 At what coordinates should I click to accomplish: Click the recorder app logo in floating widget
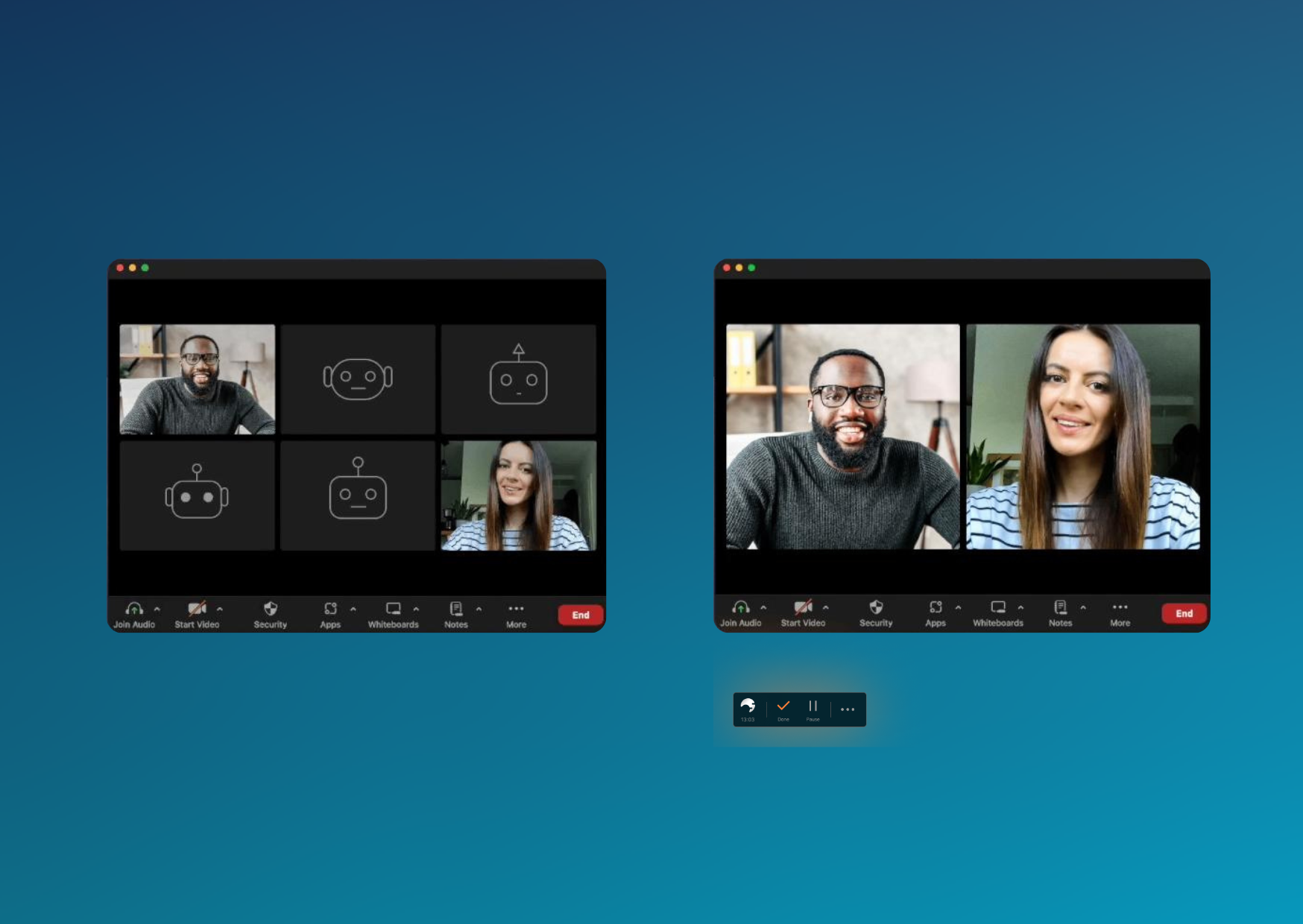click(x=748, y=706)
